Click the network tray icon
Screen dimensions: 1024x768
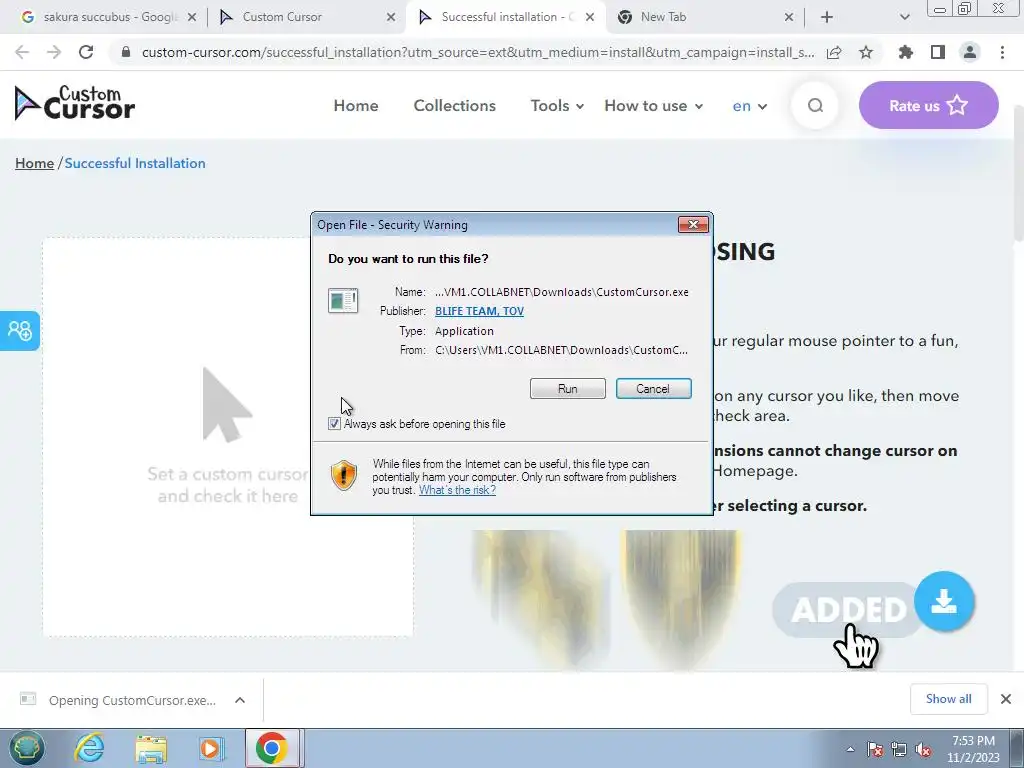click(x=899, y=749)
